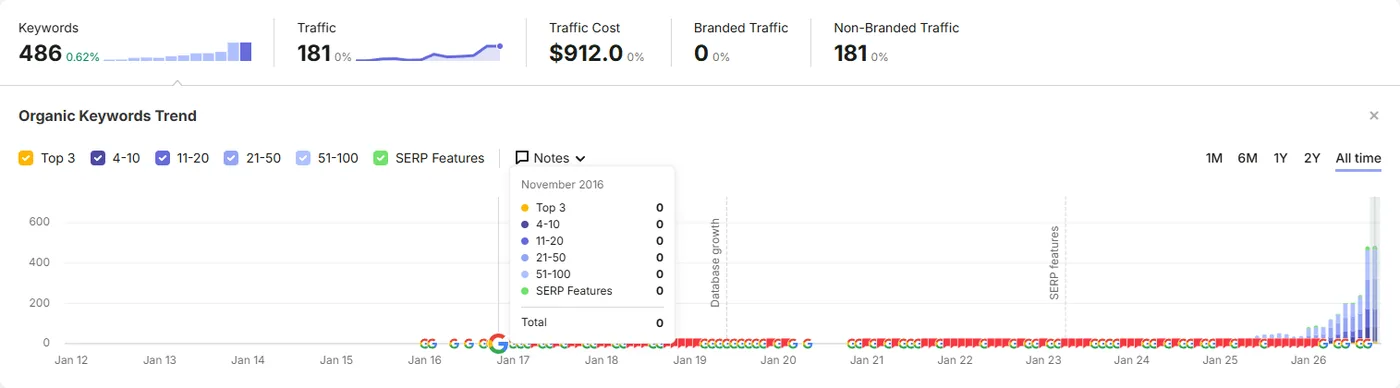Viewport: 1400px width, 388px height.
Task: Close the Organic Keywords Trend panel
Action: click(x=1374, y=116)
